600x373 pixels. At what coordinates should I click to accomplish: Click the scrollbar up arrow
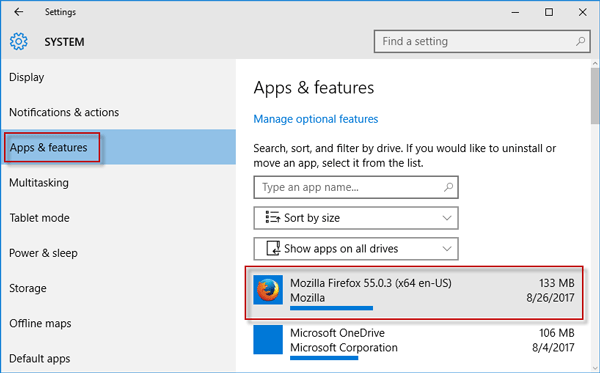(595, 64)
